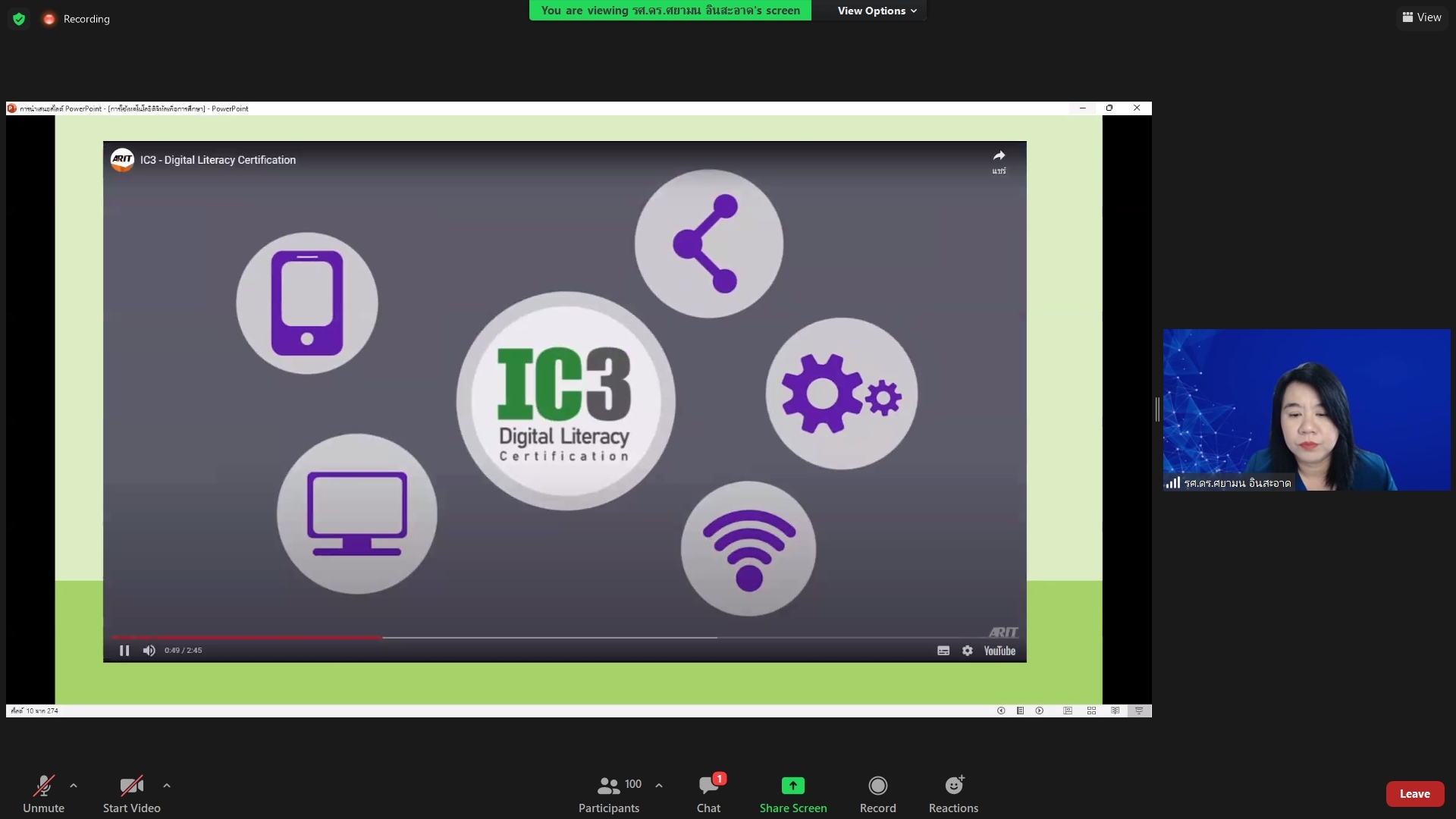Click the green Share Screen button

click(793, 793)
